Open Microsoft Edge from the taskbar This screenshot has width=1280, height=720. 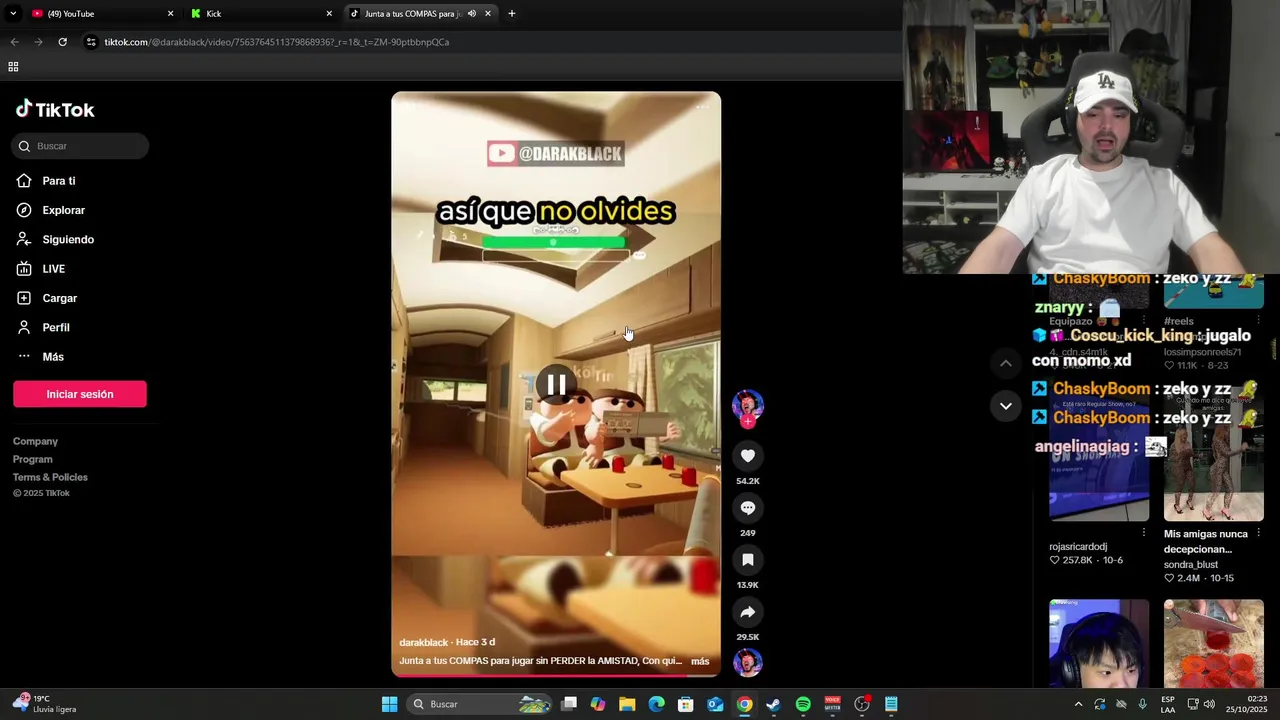pos(656,704)
